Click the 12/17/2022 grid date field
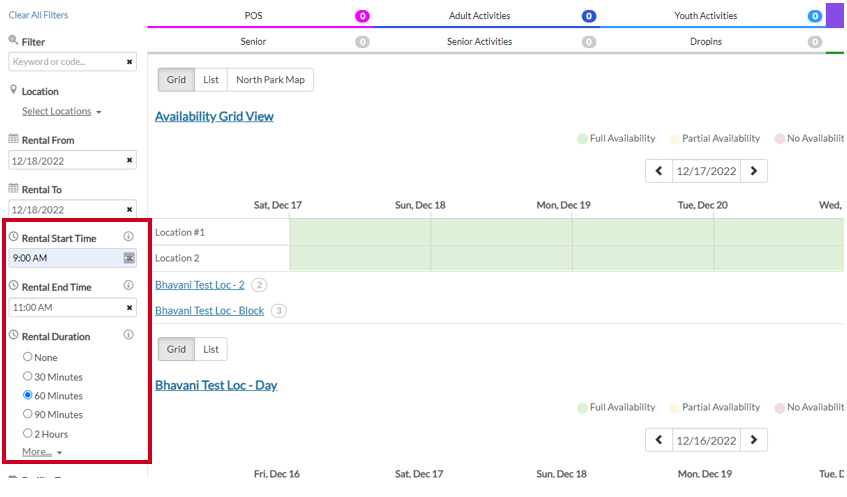This screenshot has width=847, height=497. [706, 171]
